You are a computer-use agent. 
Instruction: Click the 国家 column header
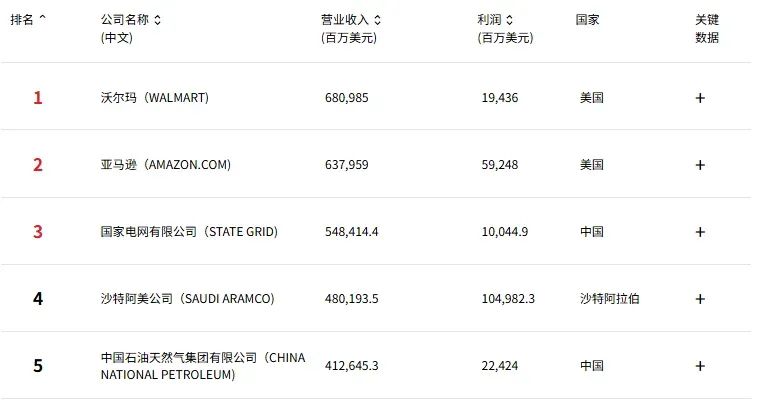(587, 20)
